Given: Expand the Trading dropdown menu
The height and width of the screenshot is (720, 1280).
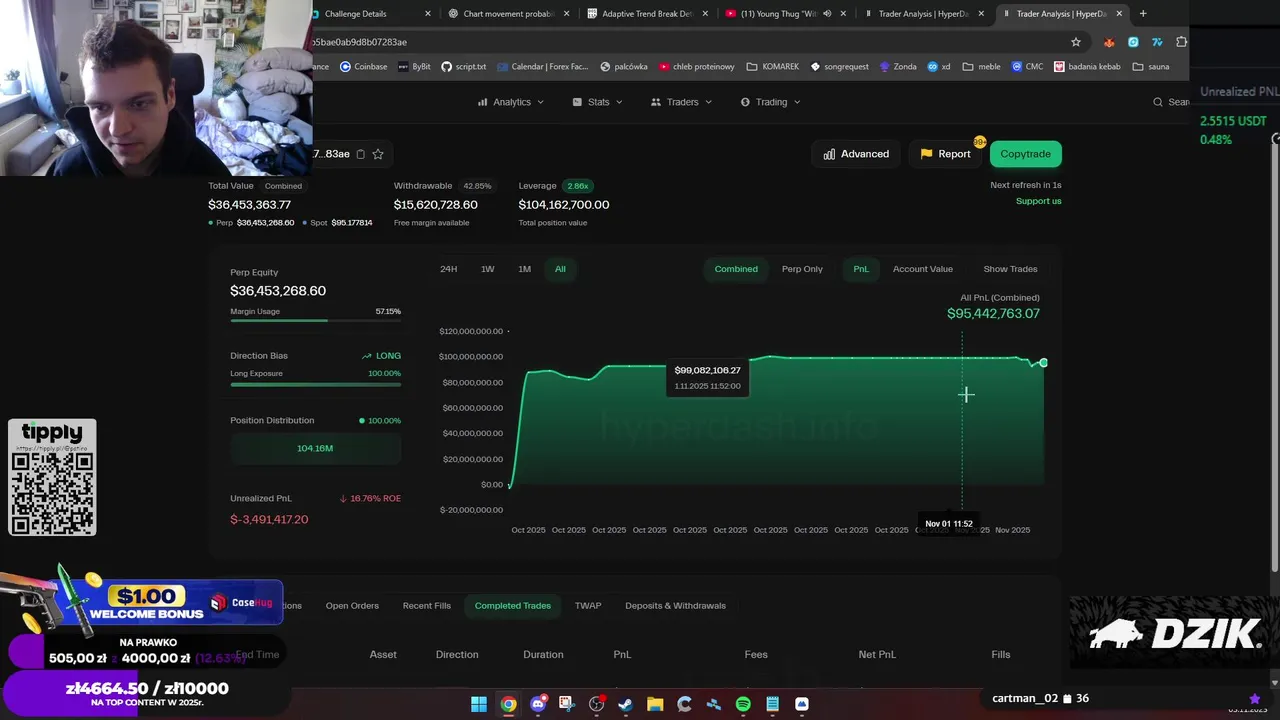Looking at the screenshot, I should coord(771,102).
